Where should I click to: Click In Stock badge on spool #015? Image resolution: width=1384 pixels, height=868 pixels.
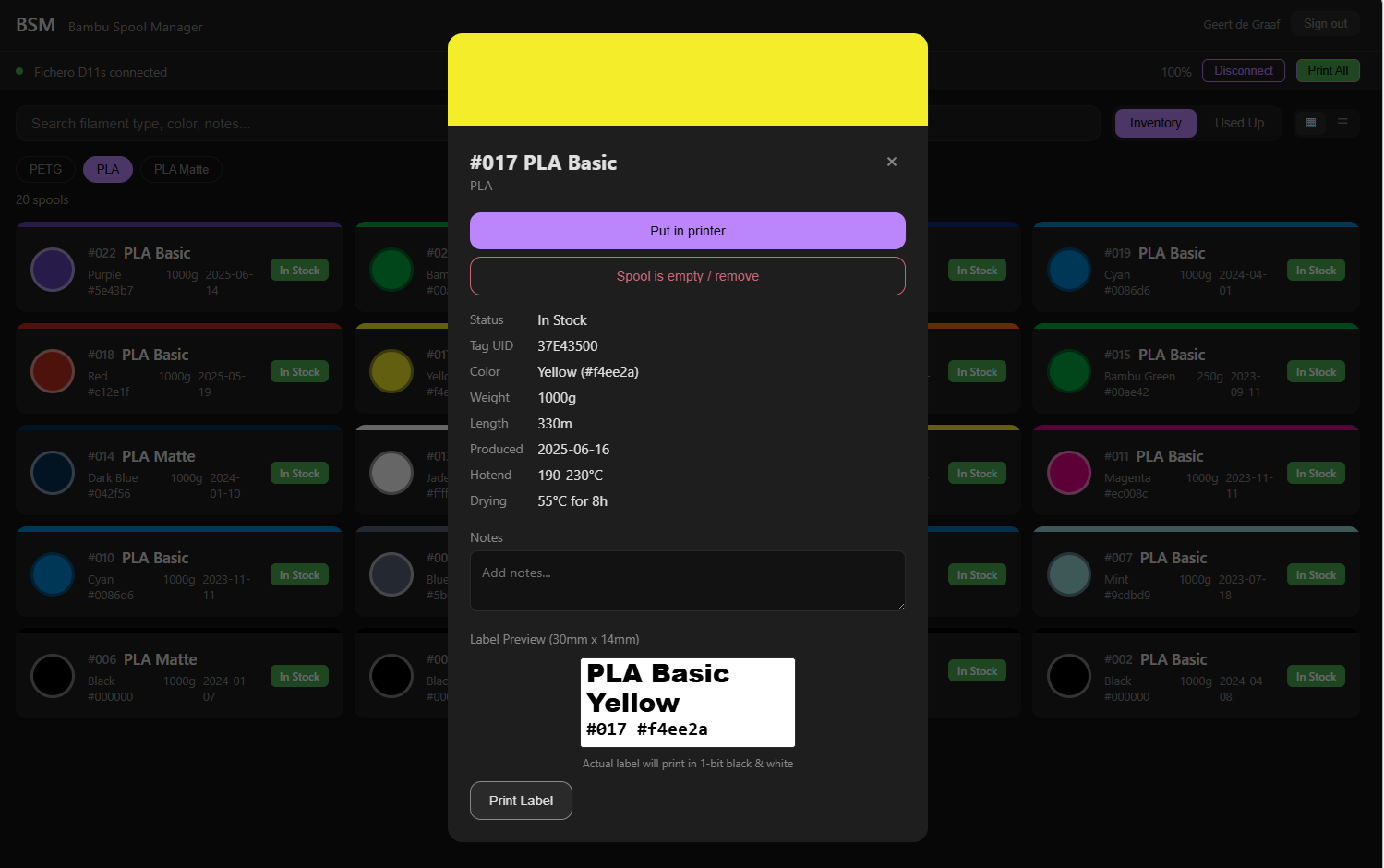click(1316, 372)
